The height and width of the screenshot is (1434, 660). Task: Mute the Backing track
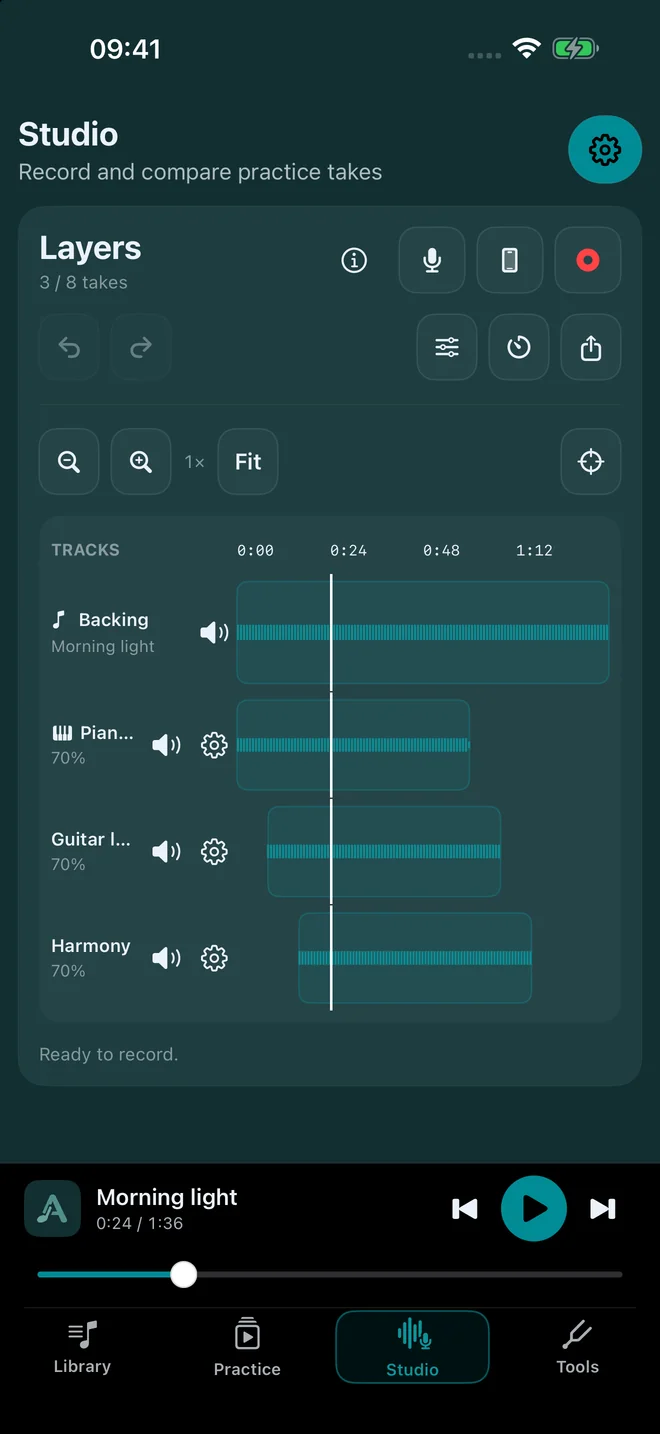coord(214,632)
